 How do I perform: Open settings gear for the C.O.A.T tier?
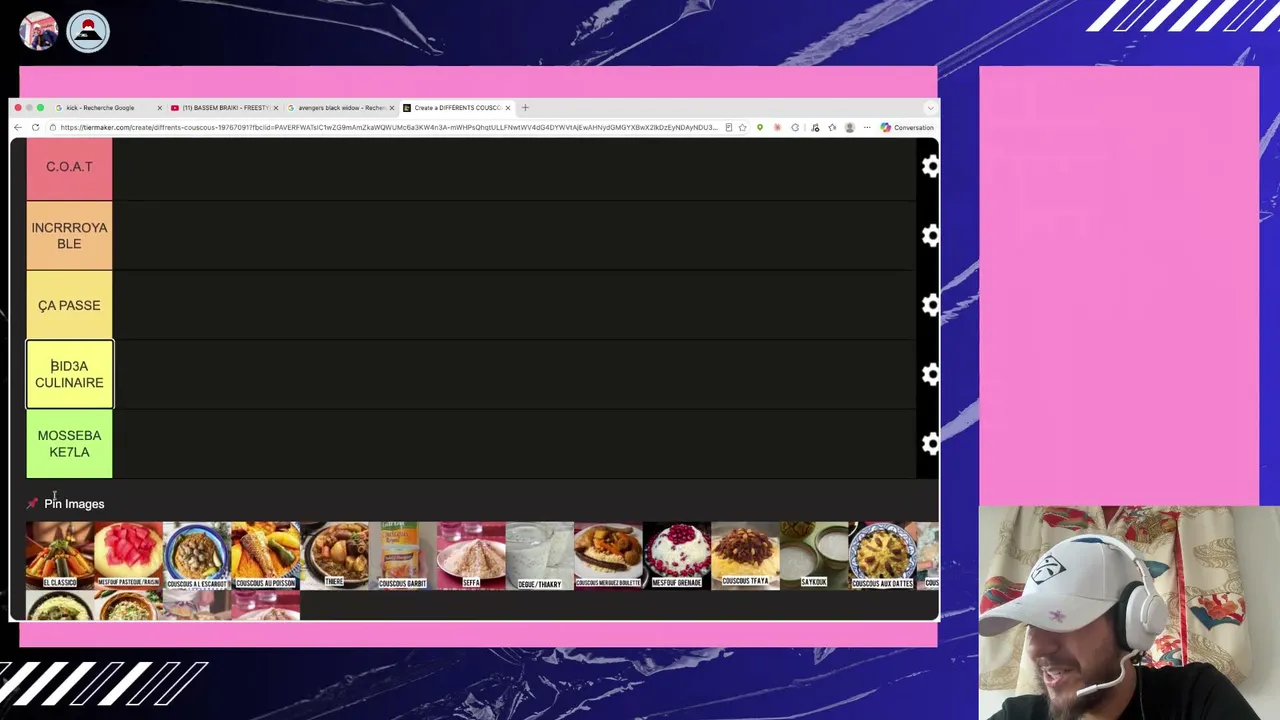930,167
